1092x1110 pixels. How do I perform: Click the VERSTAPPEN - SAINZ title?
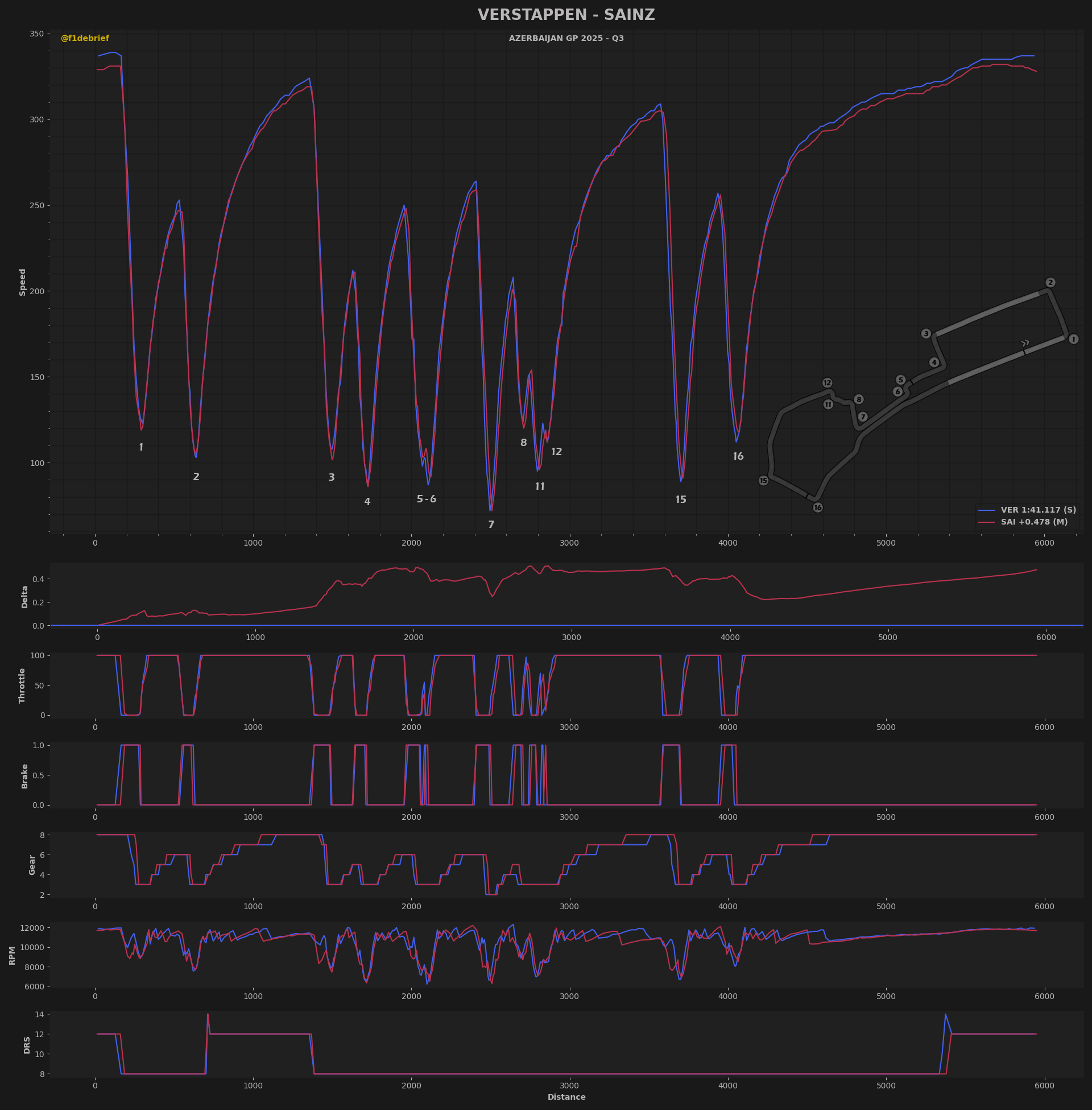566,15
